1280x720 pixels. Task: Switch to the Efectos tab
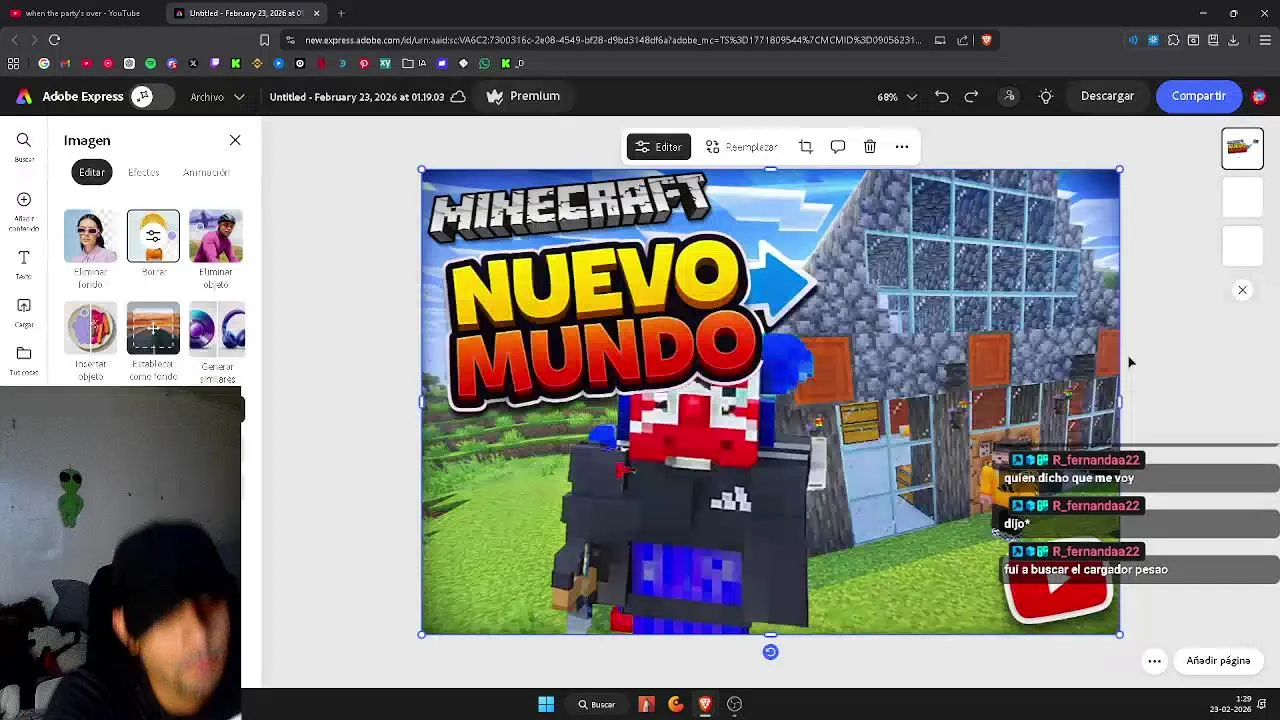143,172
